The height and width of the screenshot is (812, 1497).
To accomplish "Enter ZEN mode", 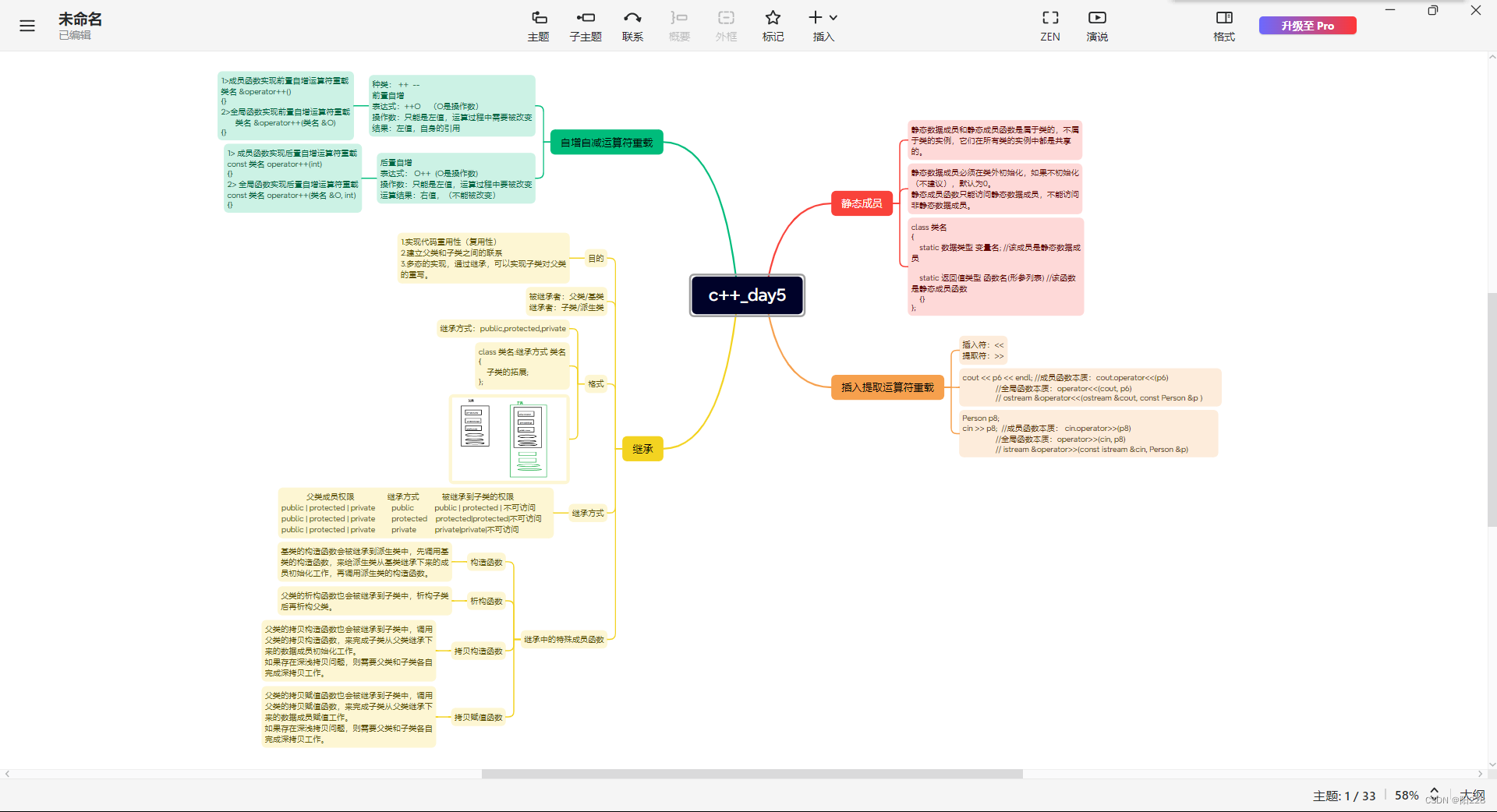I will pyautogui.click(x=1050, y=26).
